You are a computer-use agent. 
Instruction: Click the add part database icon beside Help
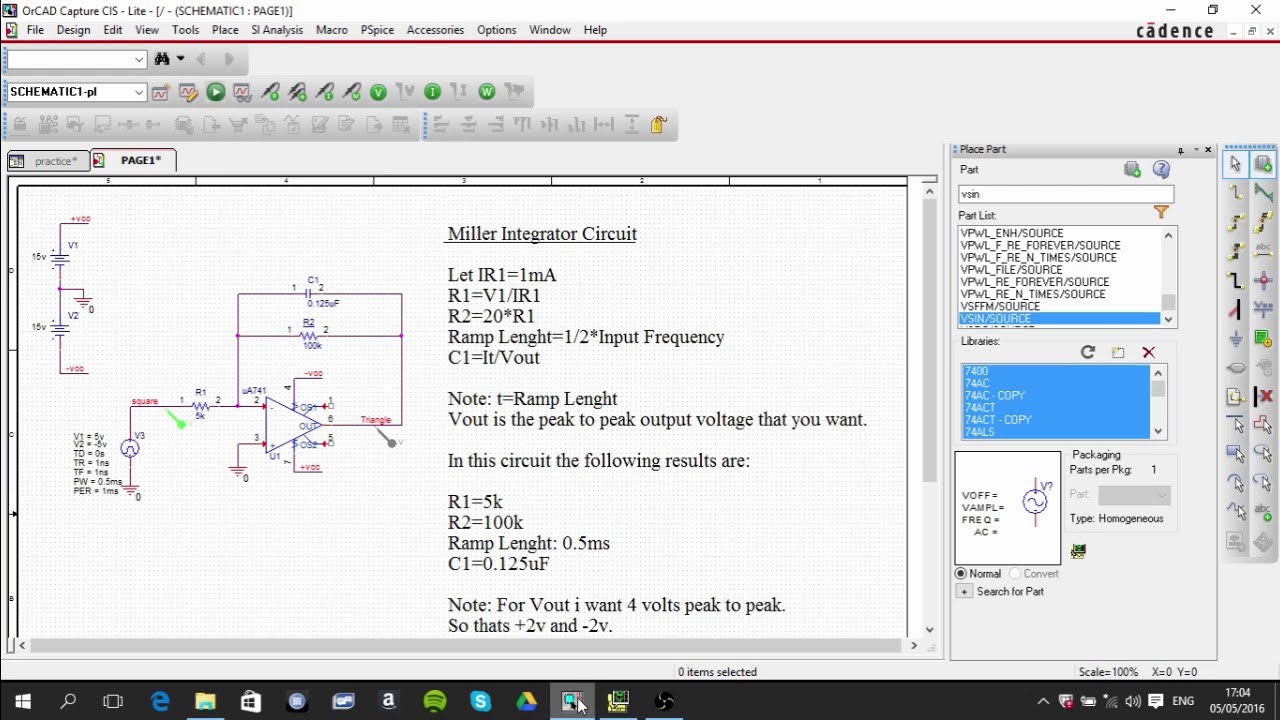coord(1132,169)
